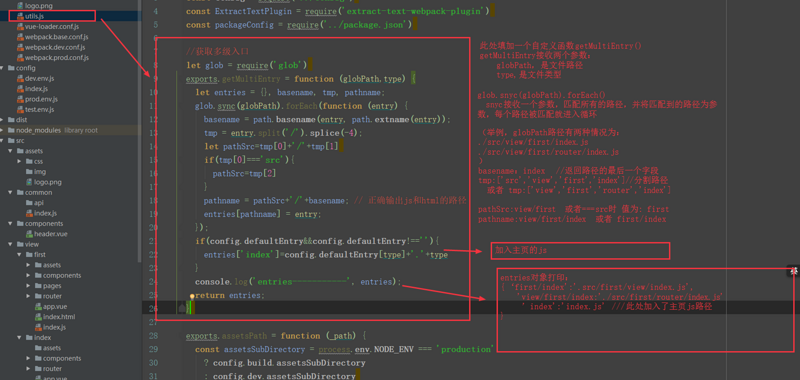The height and width of the screenshot is (380, 800).
Task: Collapse the view folder arrow
Action: click(11, 244)
